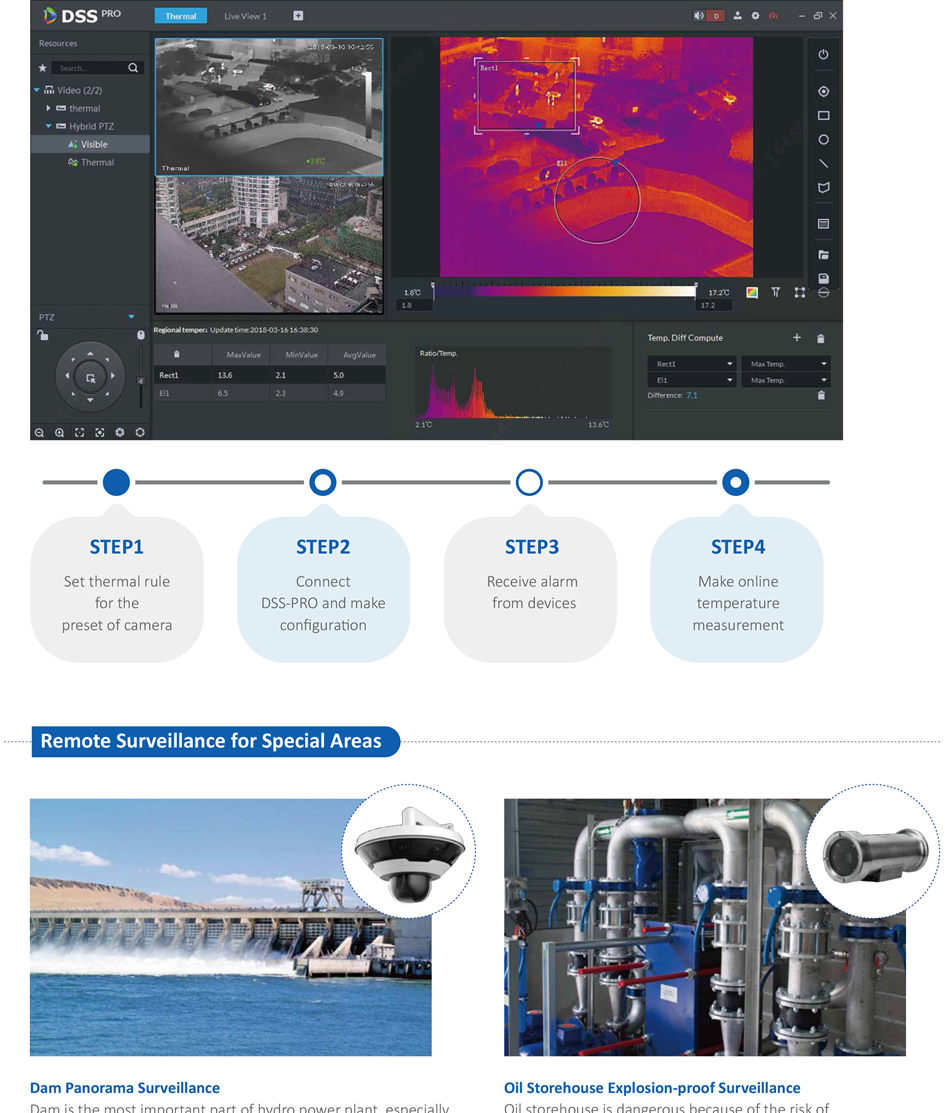Click the search magnifier icon

(x=133, y=68)
